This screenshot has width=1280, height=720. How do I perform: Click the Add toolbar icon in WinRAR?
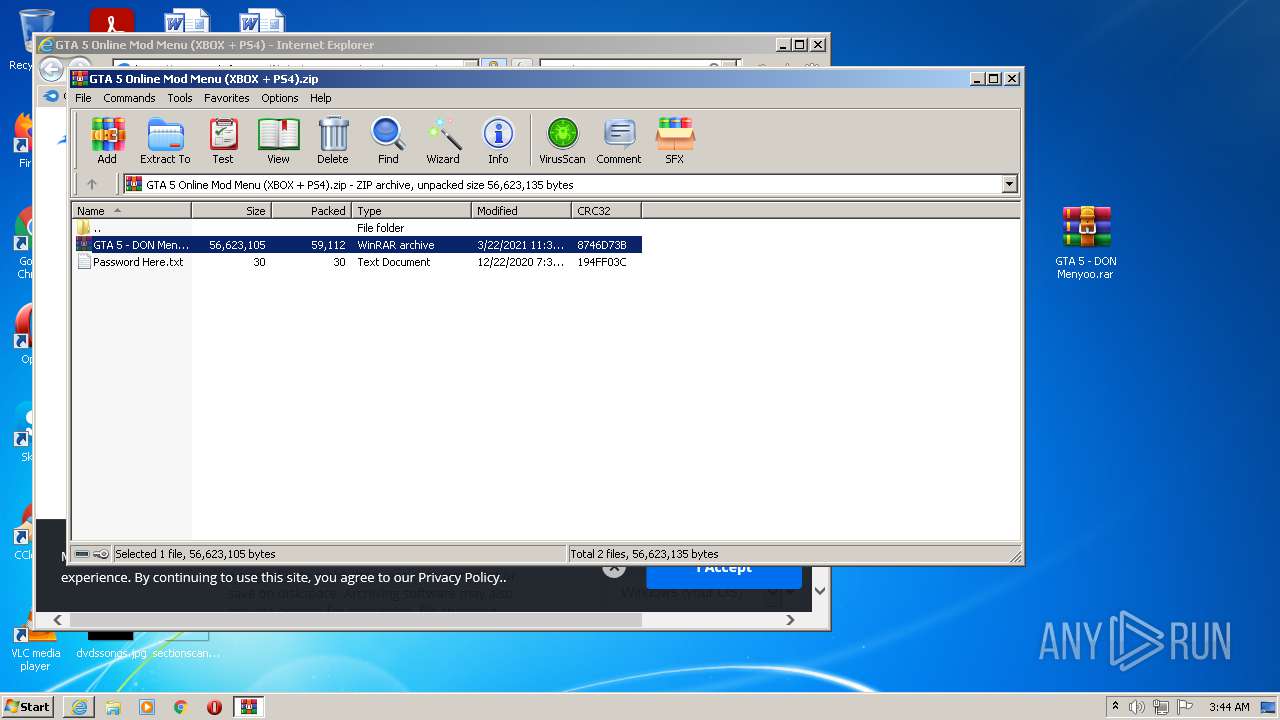[107, 141]
